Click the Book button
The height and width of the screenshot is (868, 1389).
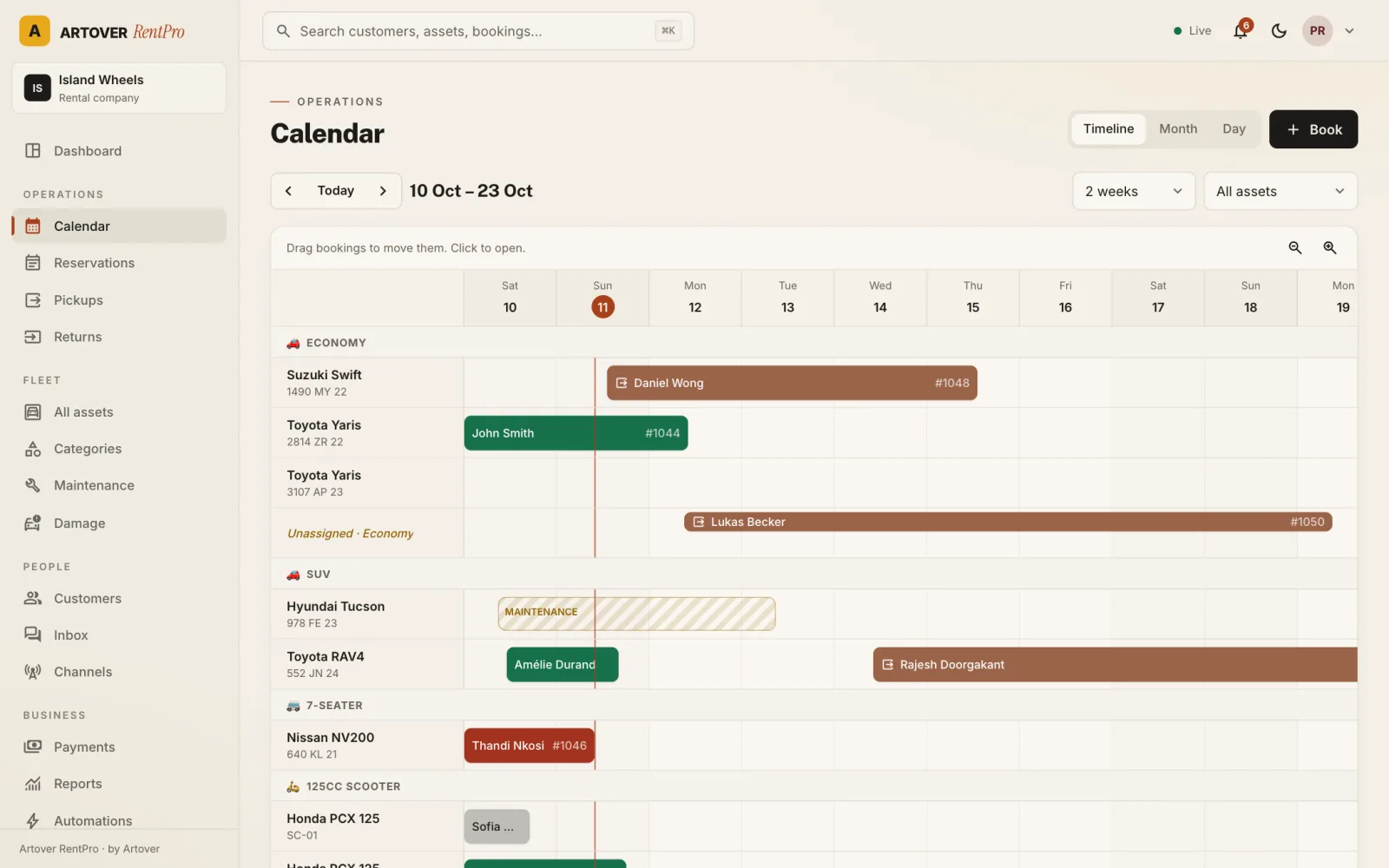pos(1313,129)
